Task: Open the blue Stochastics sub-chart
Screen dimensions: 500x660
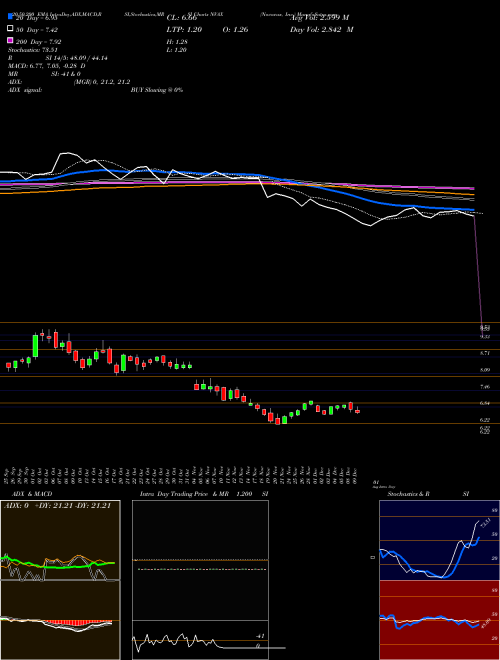Action: pyautogui.click(x=439, y=540)
